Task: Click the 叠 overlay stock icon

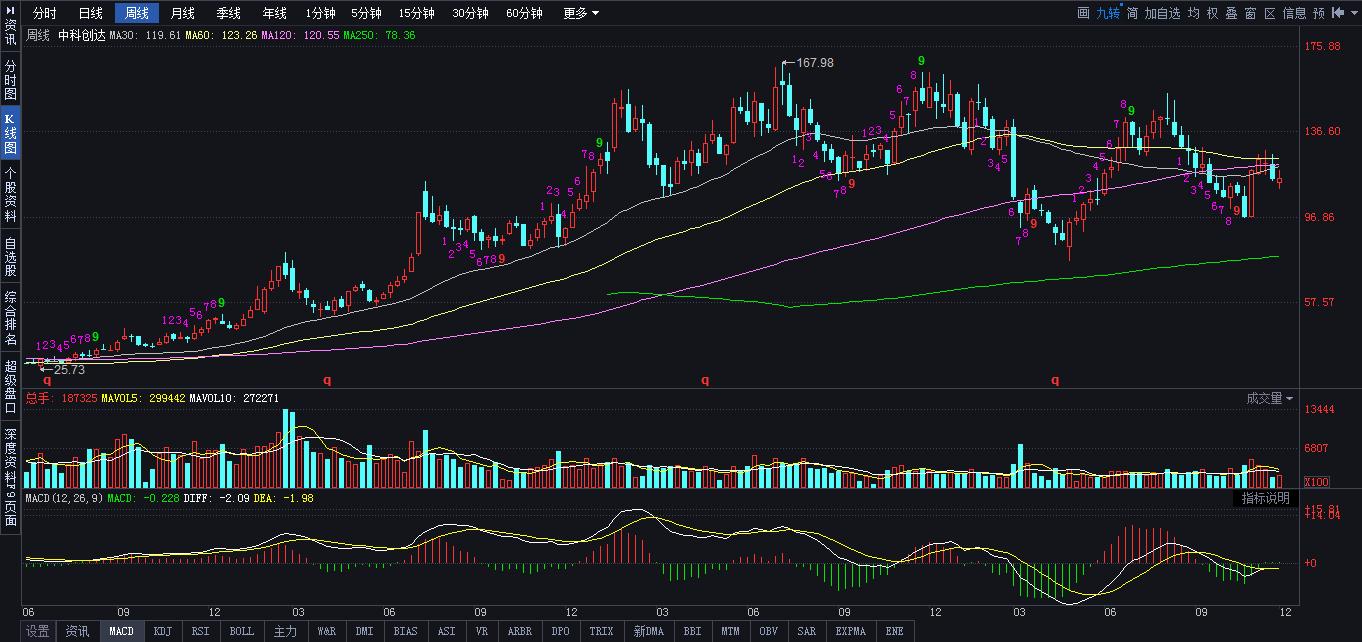Action: point(1231,13)
